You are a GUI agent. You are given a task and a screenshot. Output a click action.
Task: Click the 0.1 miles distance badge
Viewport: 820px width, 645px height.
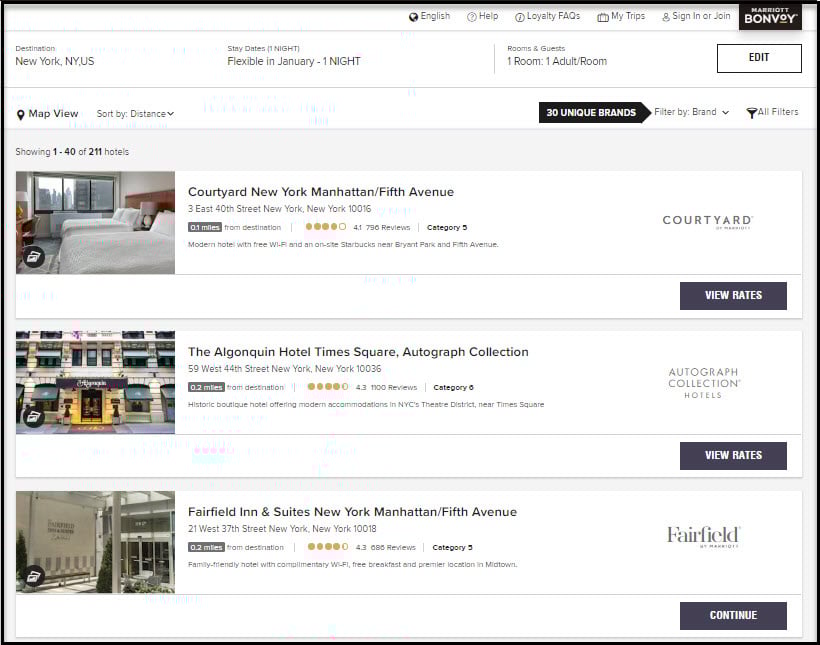205,228
